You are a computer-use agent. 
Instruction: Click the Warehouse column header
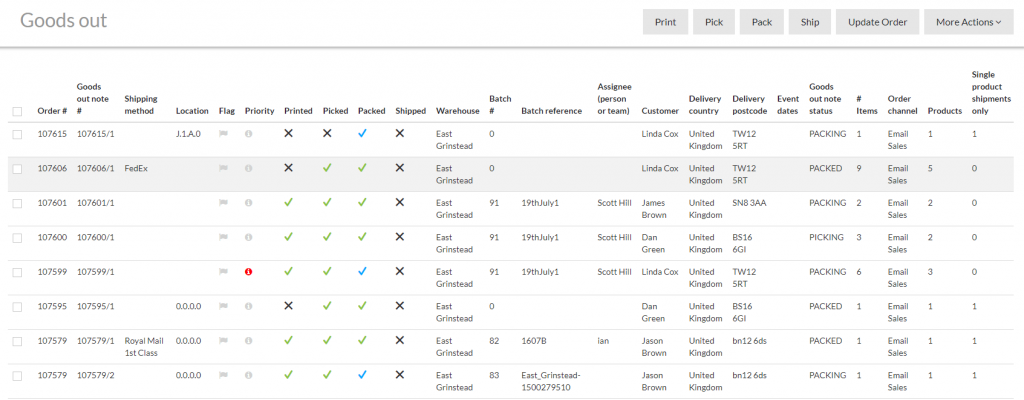(458, 111)
